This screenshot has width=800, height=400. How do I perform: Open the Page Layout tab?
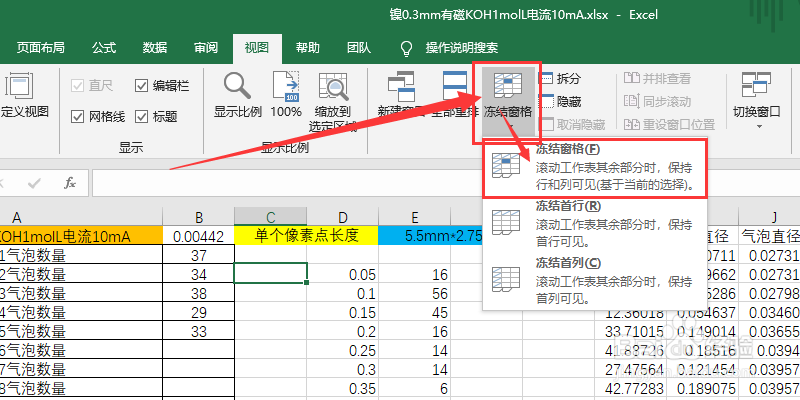(40, 48)
